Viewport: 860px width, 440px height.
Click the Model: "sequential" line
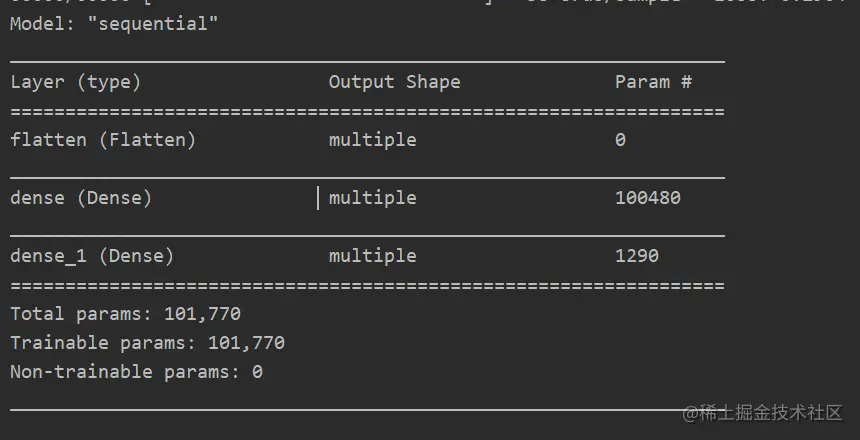click(114, 24)
